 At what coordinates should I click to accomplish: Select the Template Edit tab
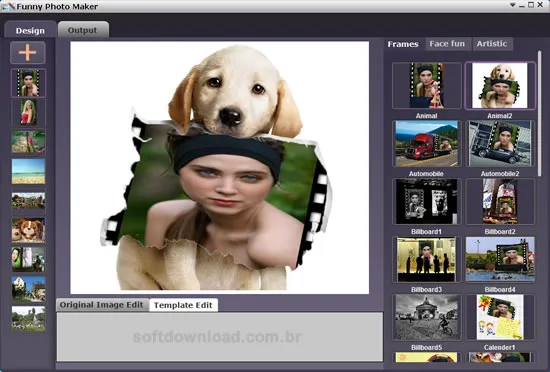(183, 305)
